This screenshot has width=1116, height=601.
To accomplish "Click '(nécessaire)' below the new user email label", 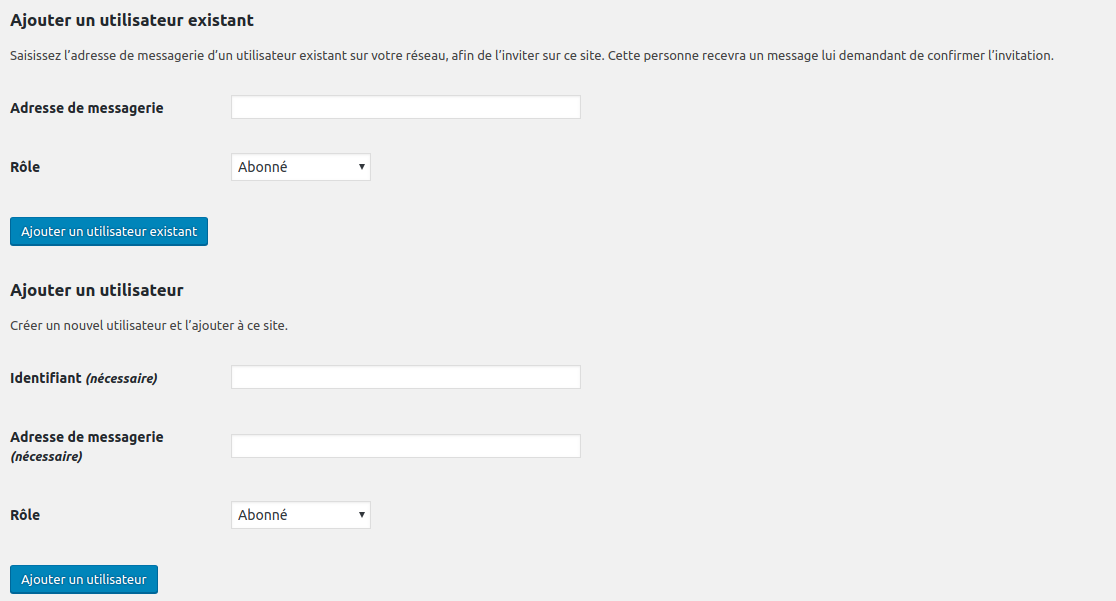I will 46,456.
